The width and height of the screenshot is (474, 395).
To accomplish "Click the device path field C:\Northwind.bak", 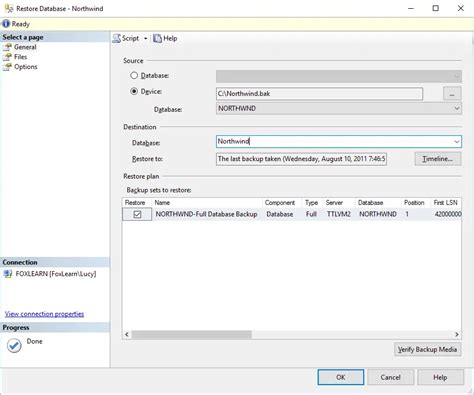I will click(x=319, y=94).
